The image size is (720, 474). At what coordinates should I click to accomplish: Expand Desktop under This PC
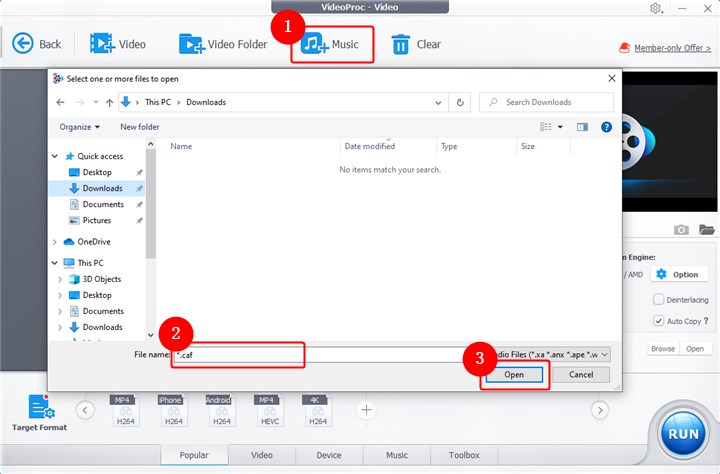[60, 295]
